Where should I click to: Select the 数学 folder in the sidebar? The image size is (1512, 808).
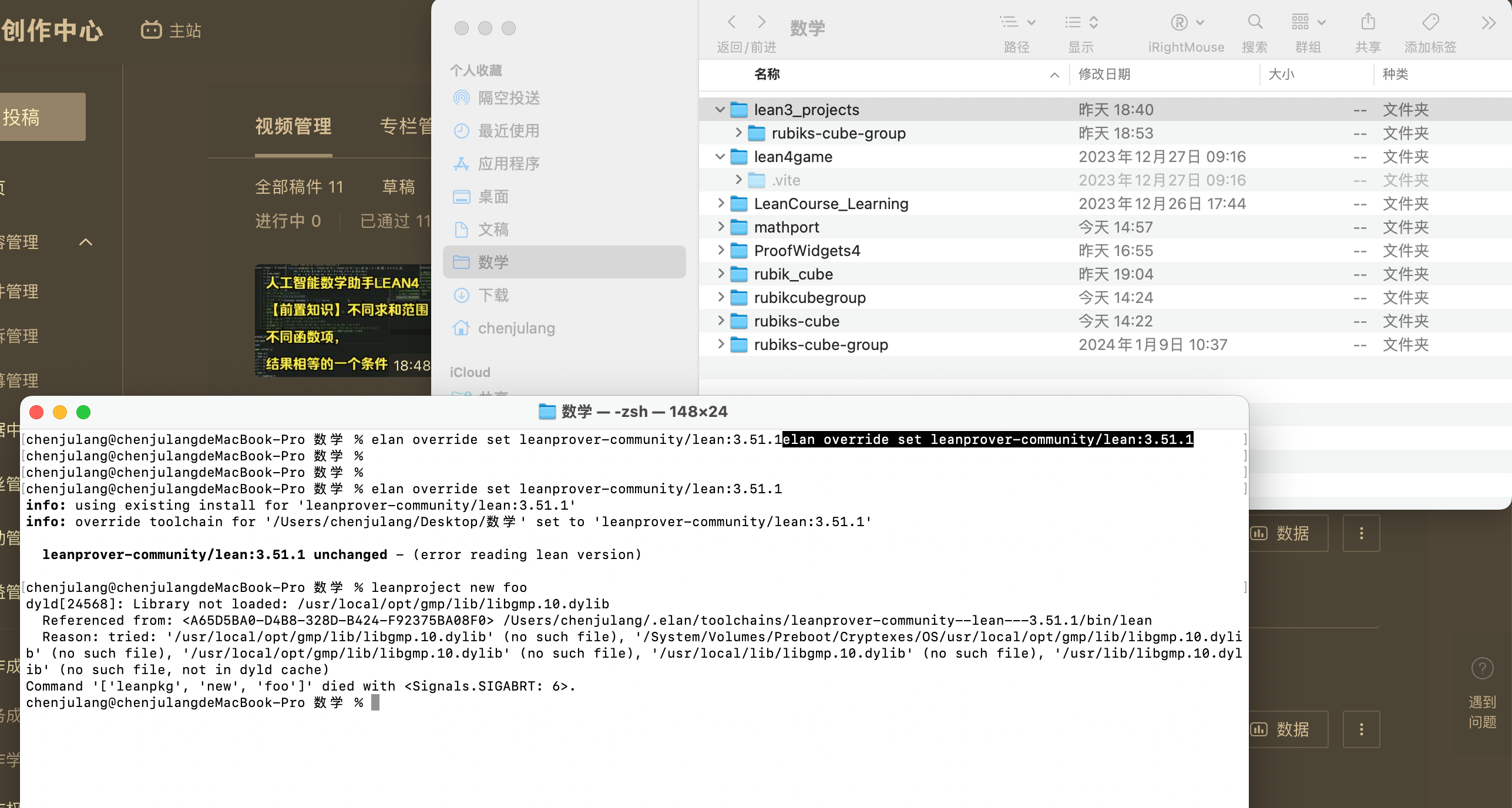(x=564, y=262)
